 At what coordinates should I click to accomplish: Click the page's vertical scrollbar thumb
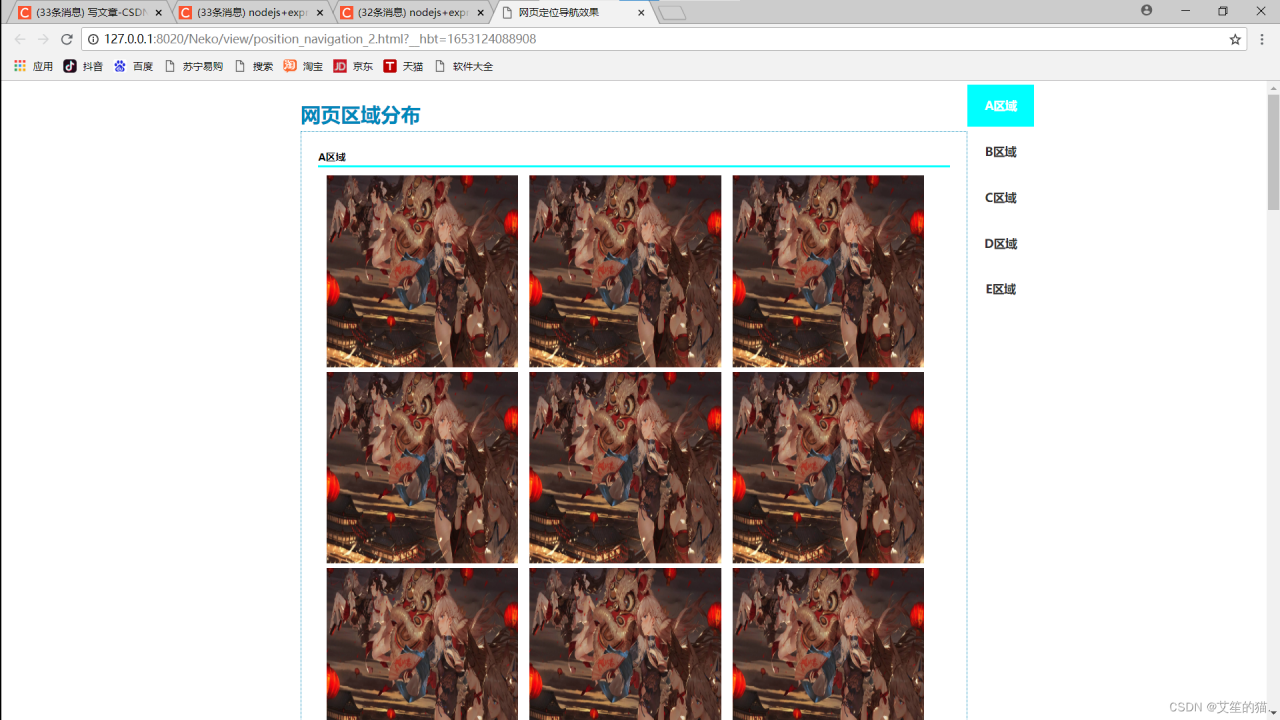pyautogui.click(x=1273, y=152)
